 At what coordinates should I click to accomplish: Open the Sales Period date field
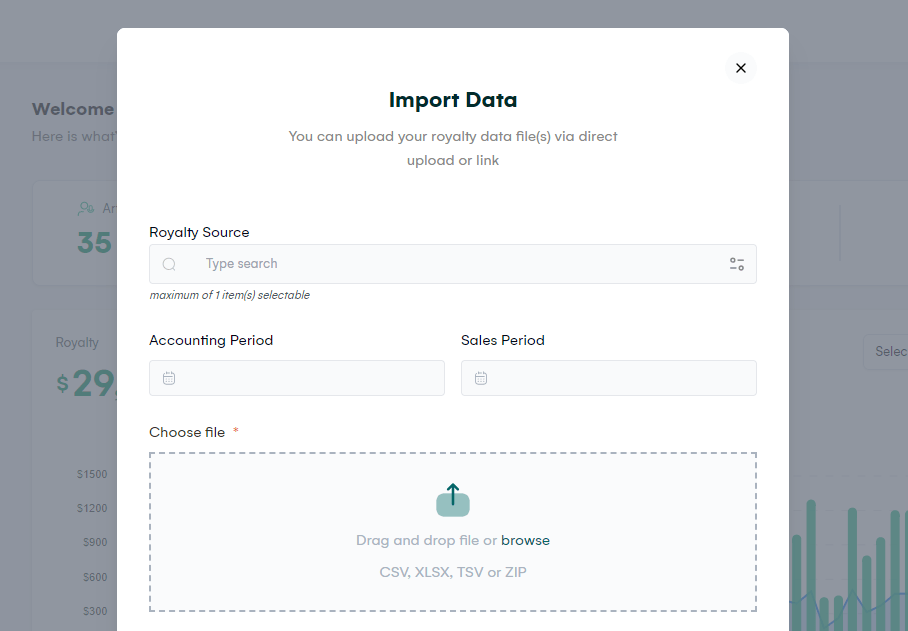click(x=609, y=378)
